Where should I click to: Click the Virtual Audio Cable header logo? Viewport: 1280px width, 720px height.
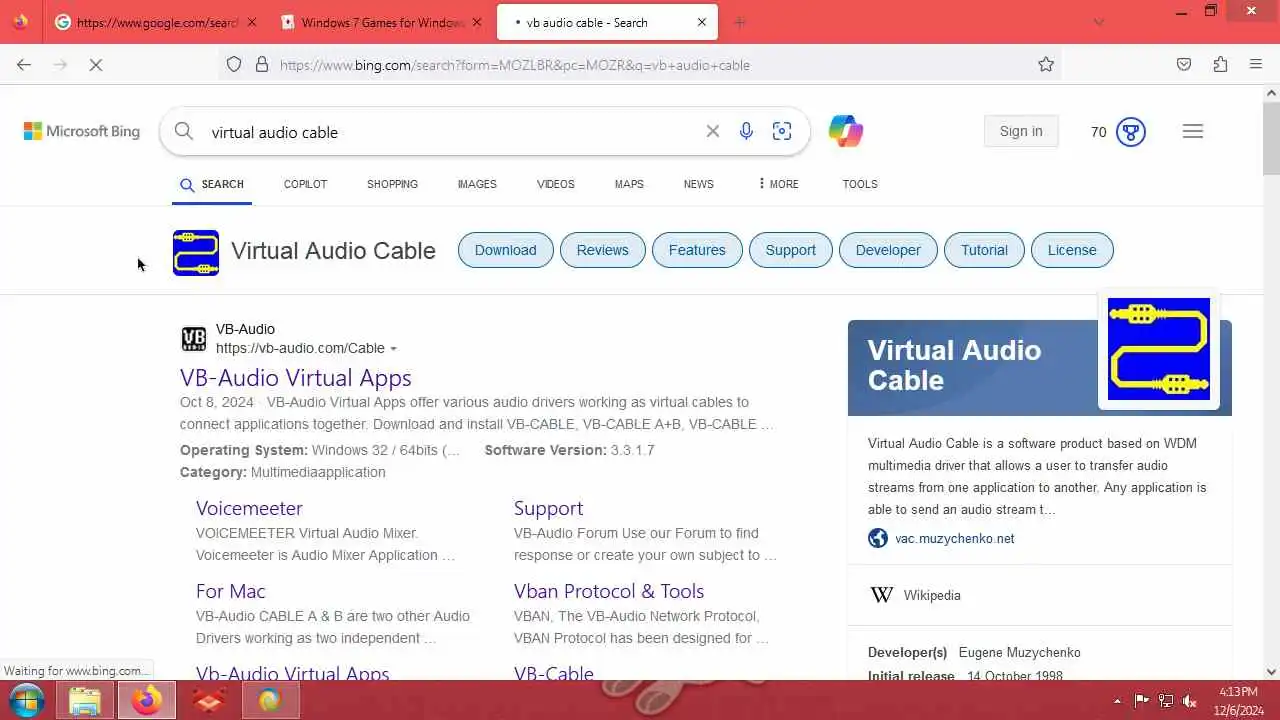click(x=196, y=253)
